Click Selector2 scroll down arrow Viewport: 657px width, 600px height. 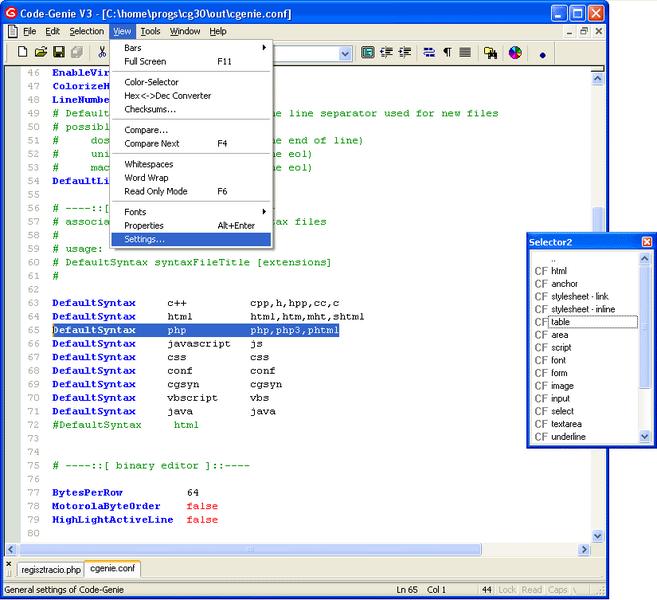click(x=644, y=436)
